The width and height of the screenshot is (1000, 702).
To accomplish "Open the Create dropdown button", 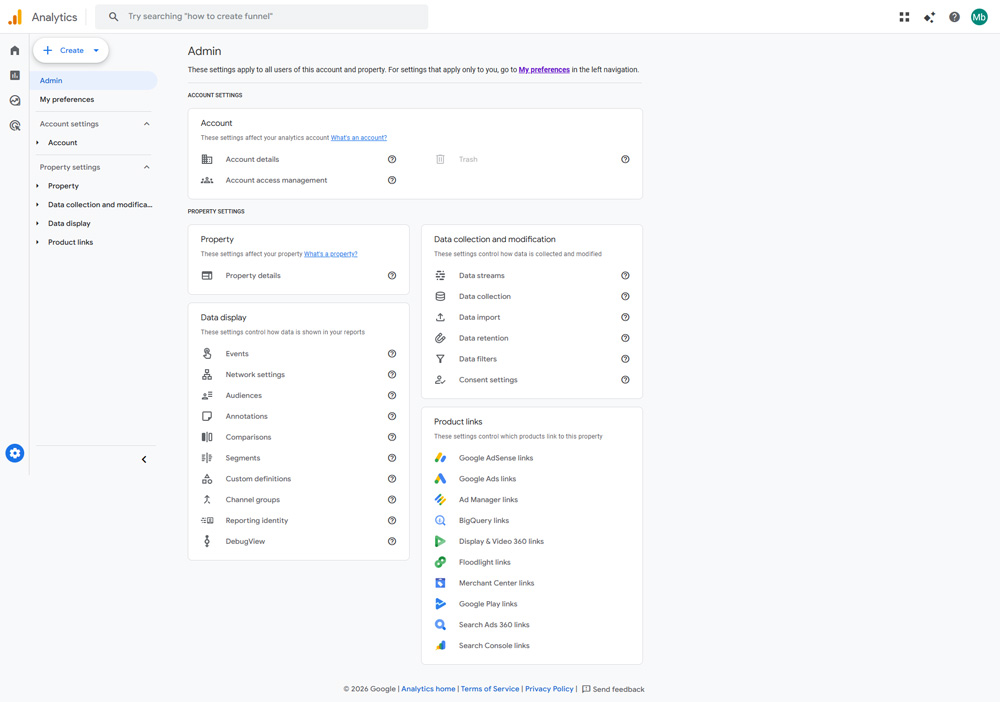I will (x=71, y=50).
